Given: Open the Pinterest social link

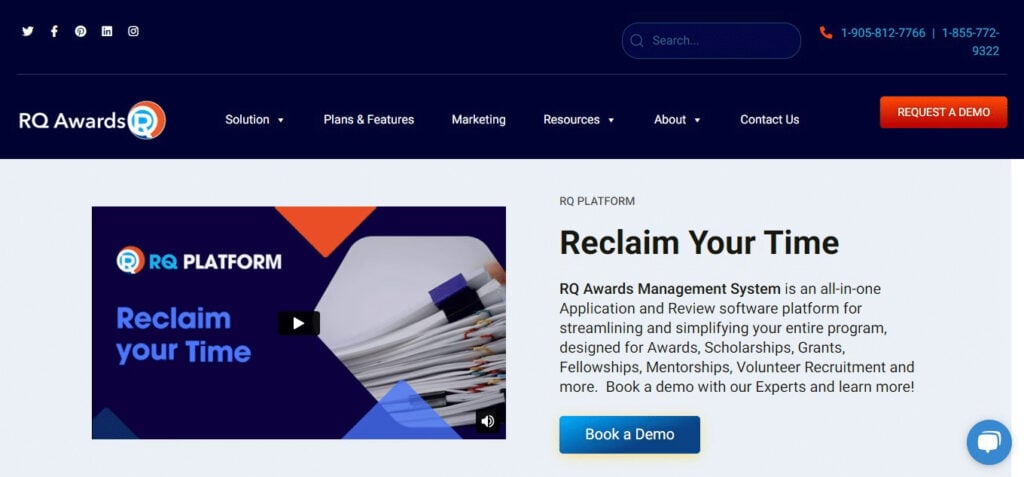Looking at the screenshot, I should coord(80,31).
